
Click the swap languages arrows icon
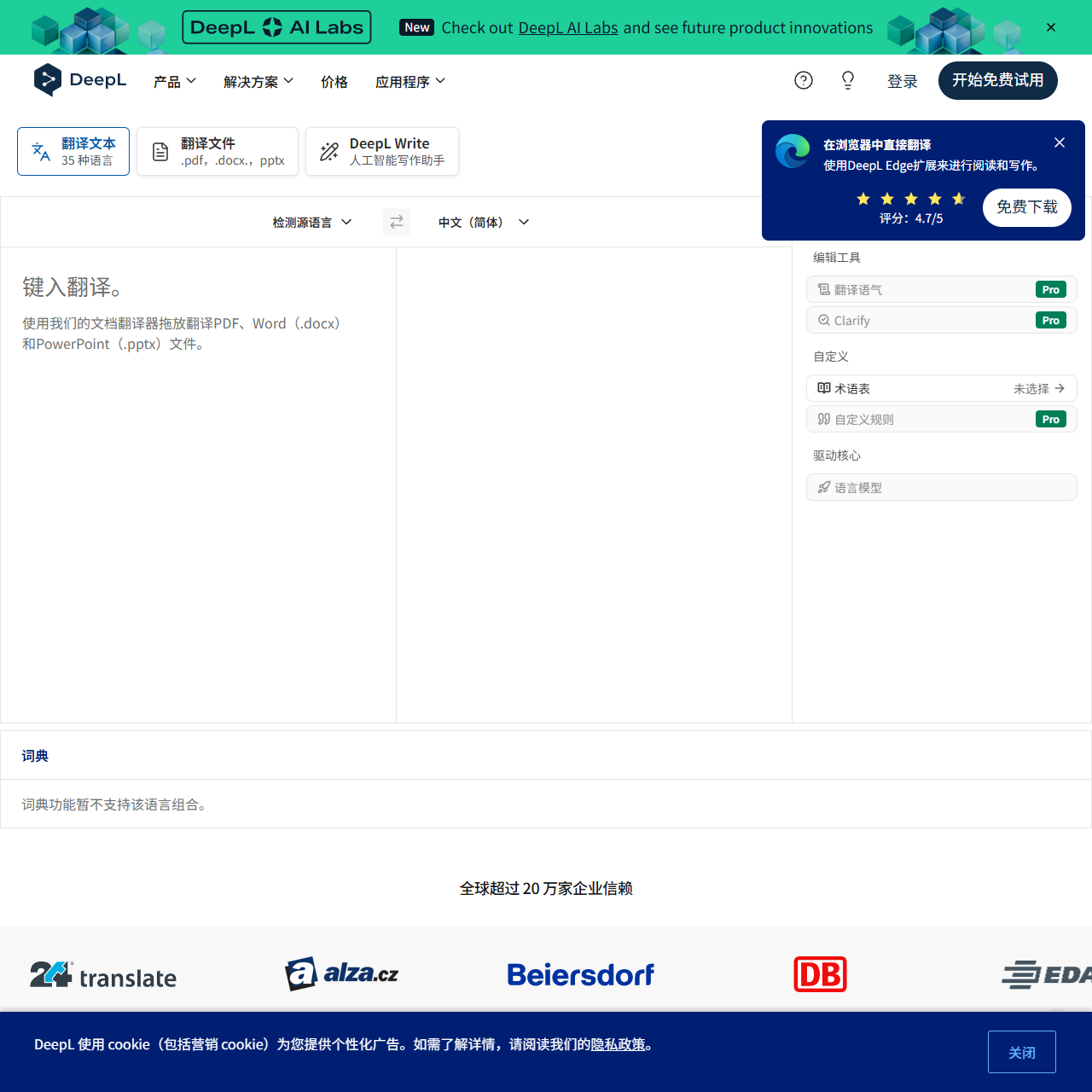(x=397, y=222)
